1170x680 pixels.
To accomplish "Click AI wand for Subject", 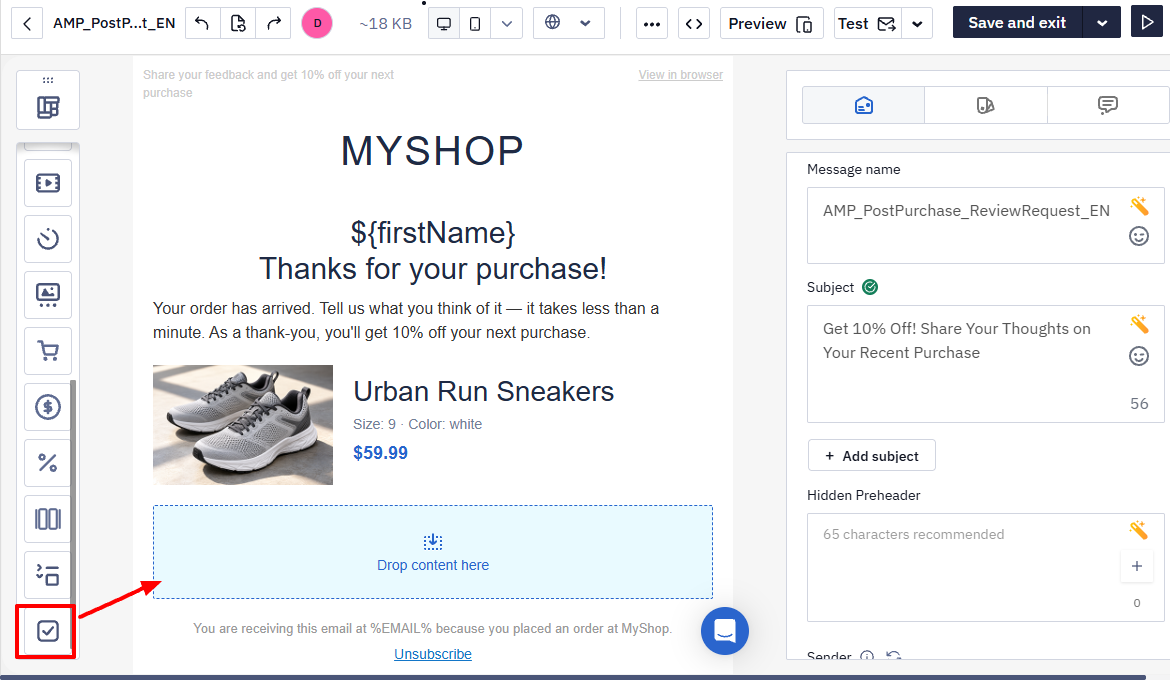I will click(x=1139, y=323).
